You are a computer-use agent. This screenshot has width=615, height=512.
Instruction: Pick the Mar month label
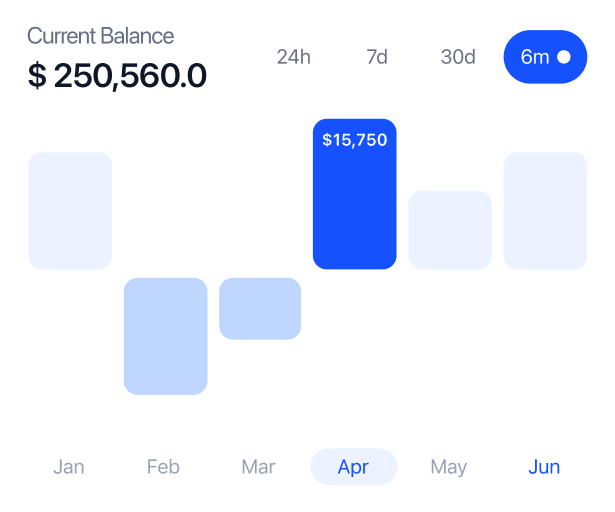(258, 467)
